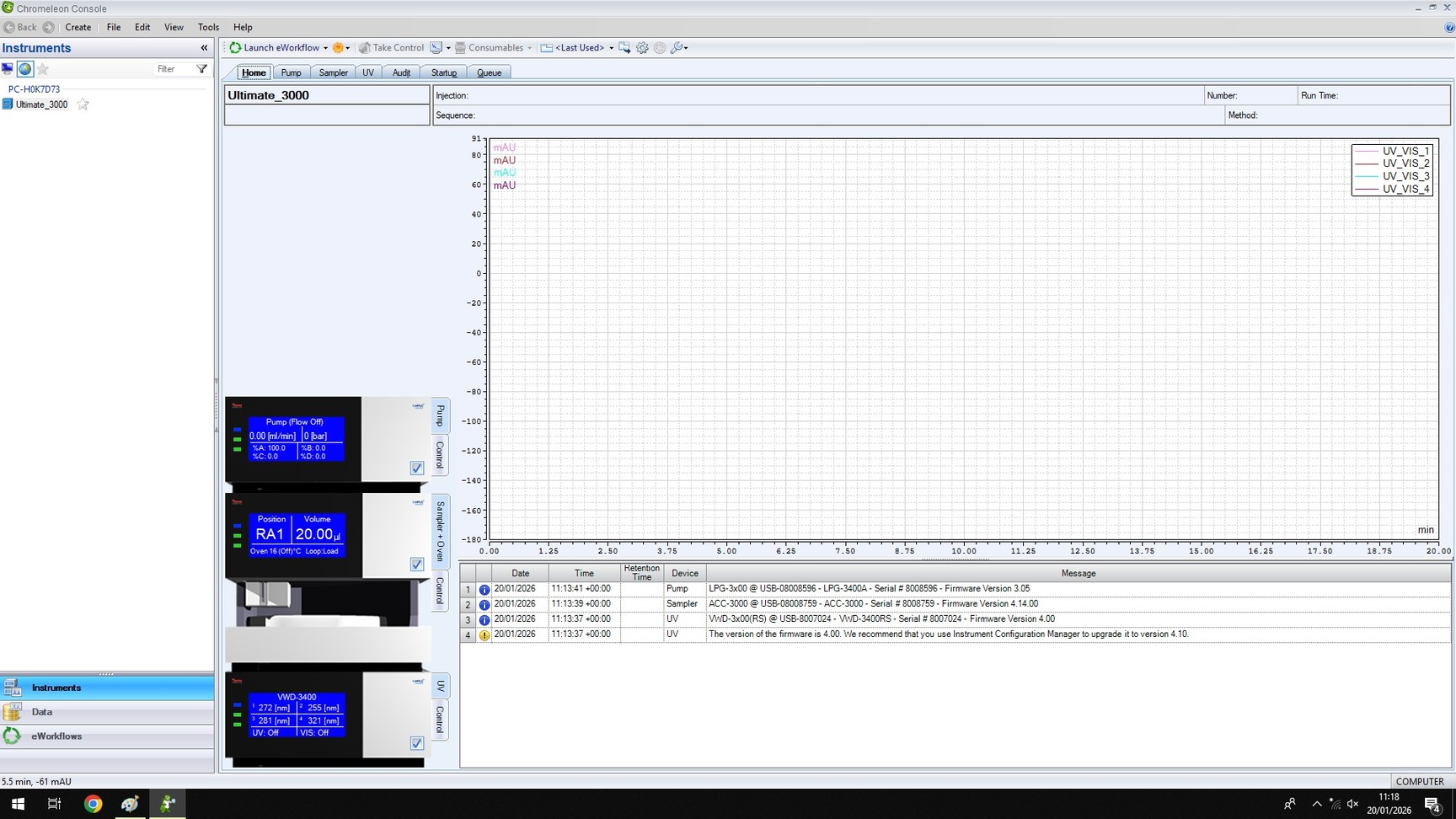Open the eWorkflows section at the bottom left
Image resolution: width=1456 pixels, height=819 pixels.
(x=56, y=736)
